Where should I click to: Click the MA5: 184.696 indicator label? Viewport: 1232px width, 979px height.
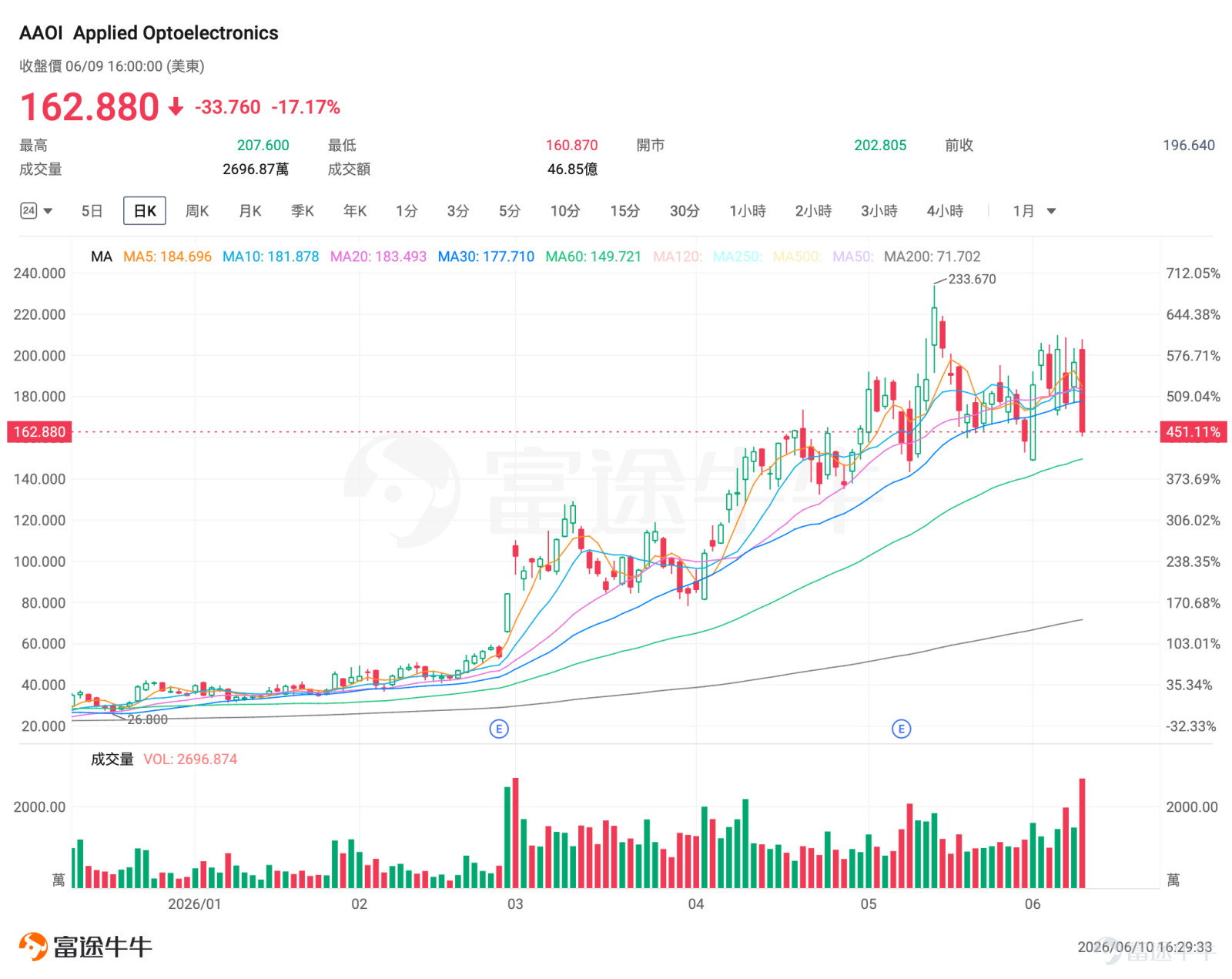click(167, 256)
